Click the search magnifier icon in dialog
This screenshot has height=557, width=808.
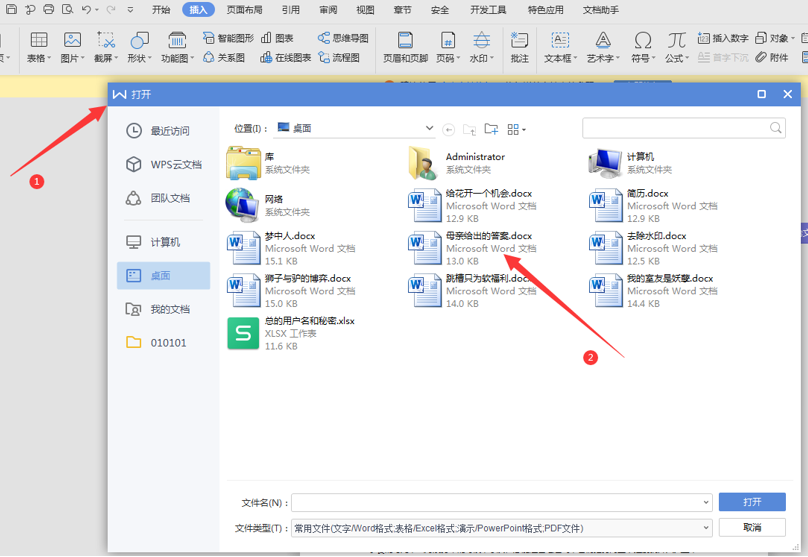[776, 128]
